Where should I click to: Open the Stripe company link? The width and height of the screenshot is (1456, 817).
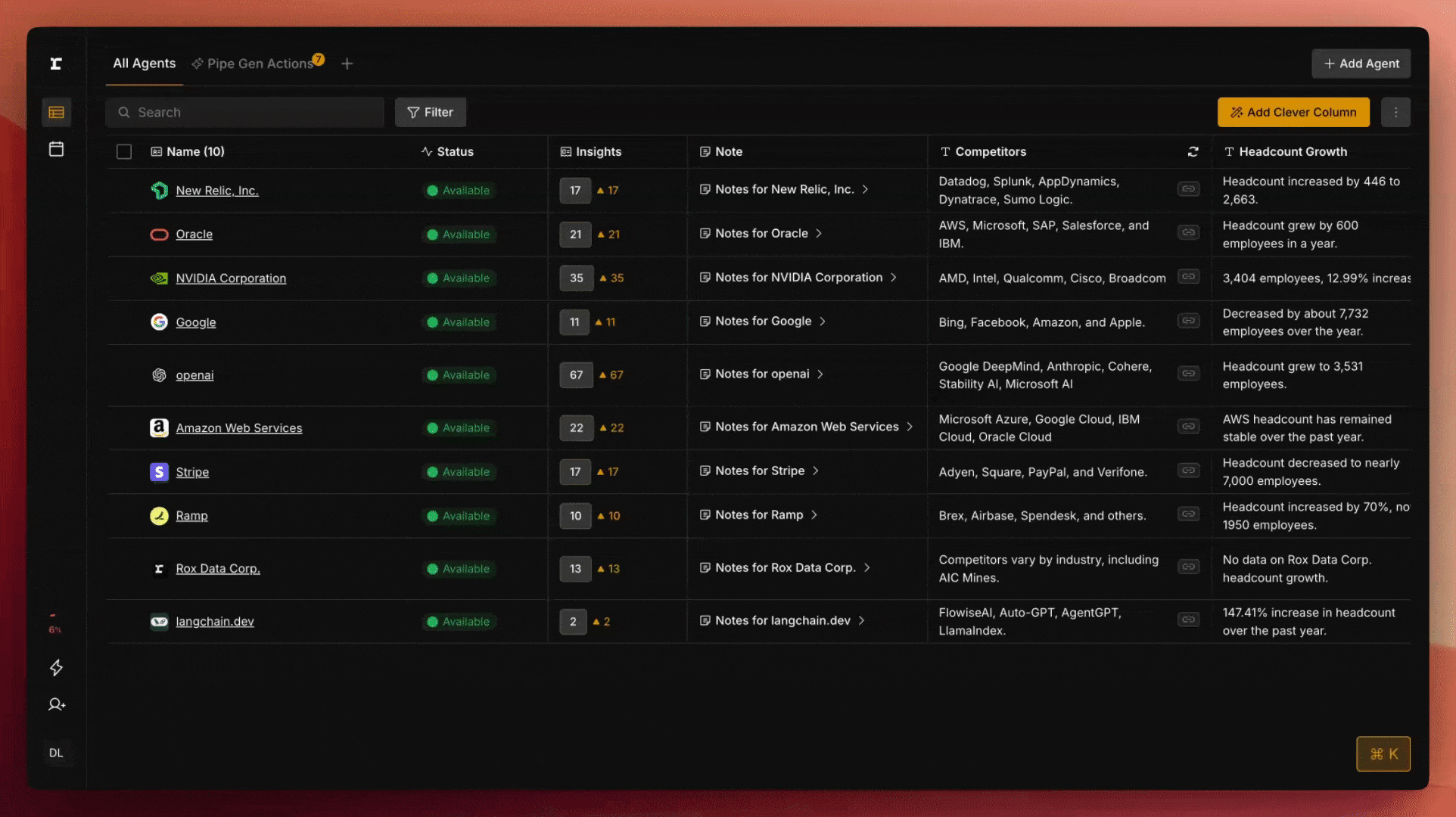click(x=192, y=472)
